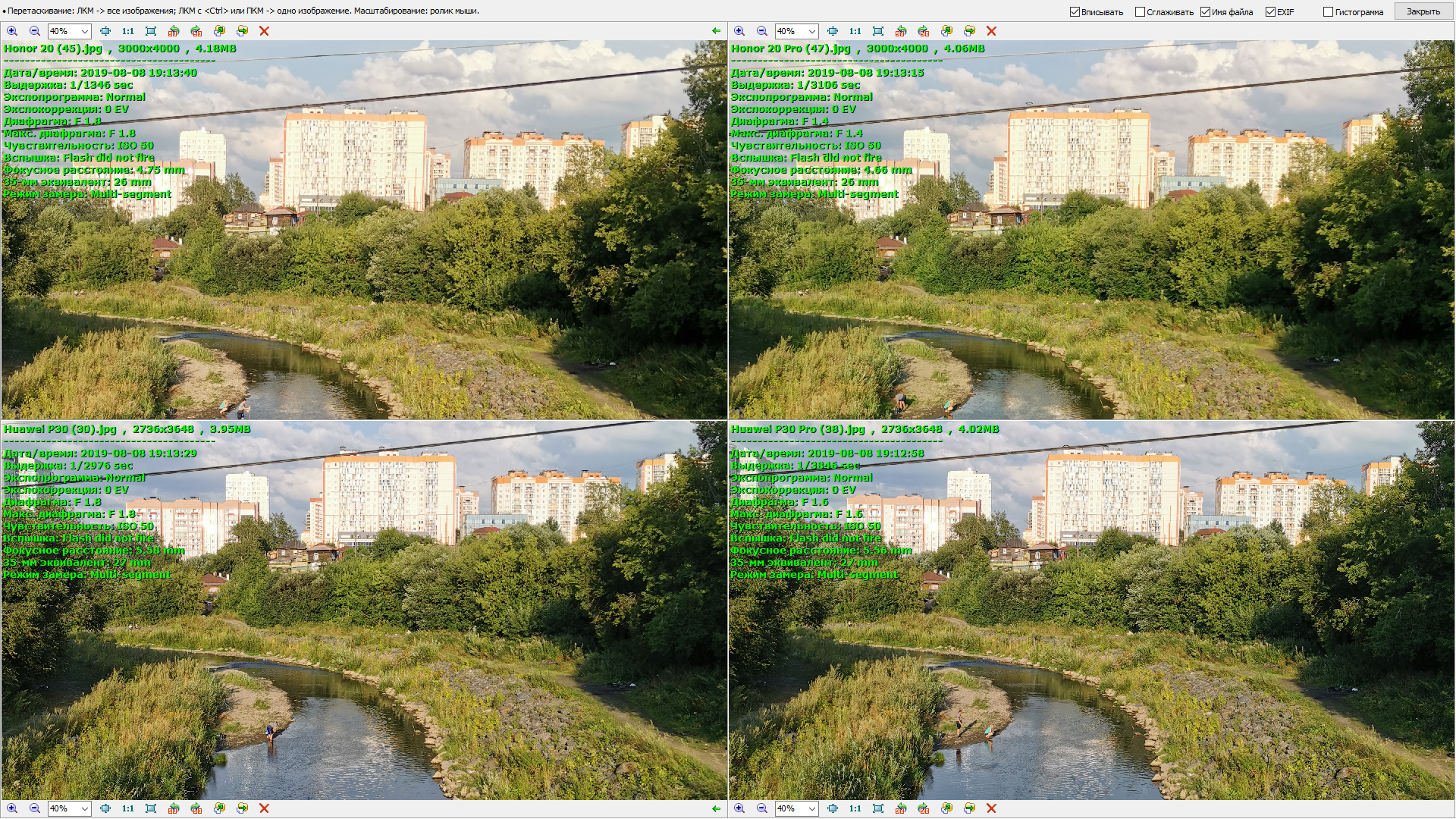This screenshot has width=1456, height=819.
Task: Enable the Сглаживать checkbox
Action: tap(1140, 11)
